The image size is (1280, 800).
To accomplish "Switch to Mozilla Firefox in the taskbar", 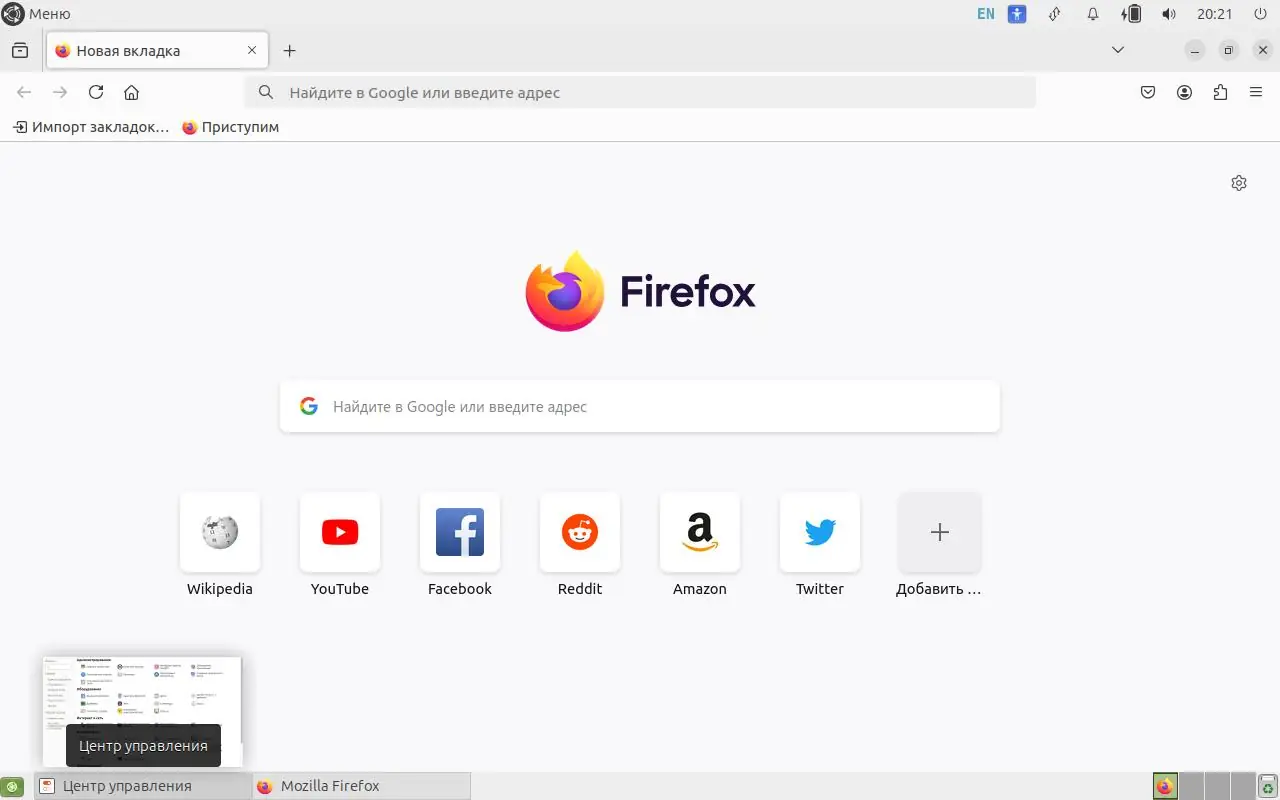I will click(x=361, y=786).
